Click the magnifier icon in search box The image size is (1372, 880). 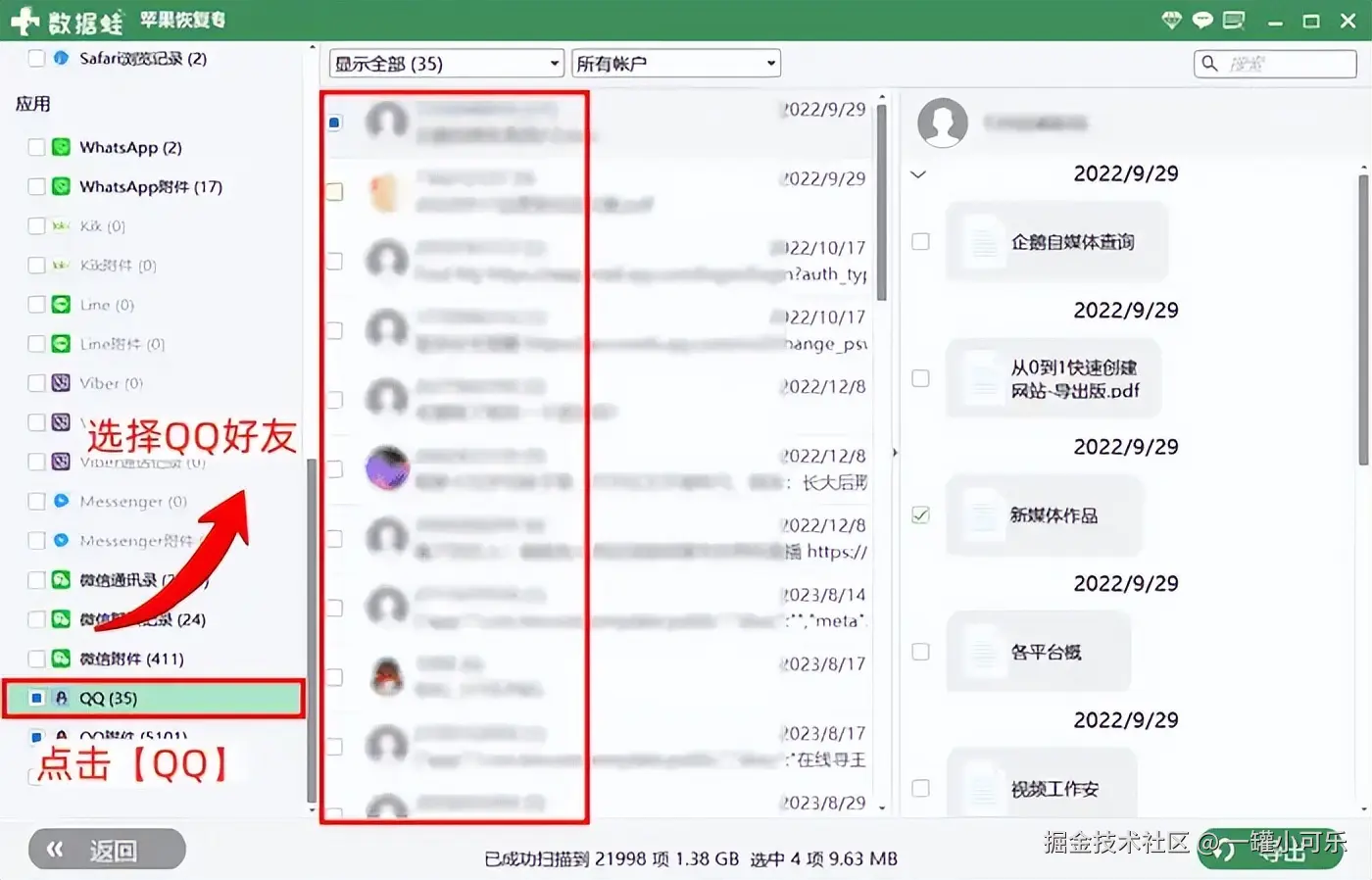click(1209, 64)
